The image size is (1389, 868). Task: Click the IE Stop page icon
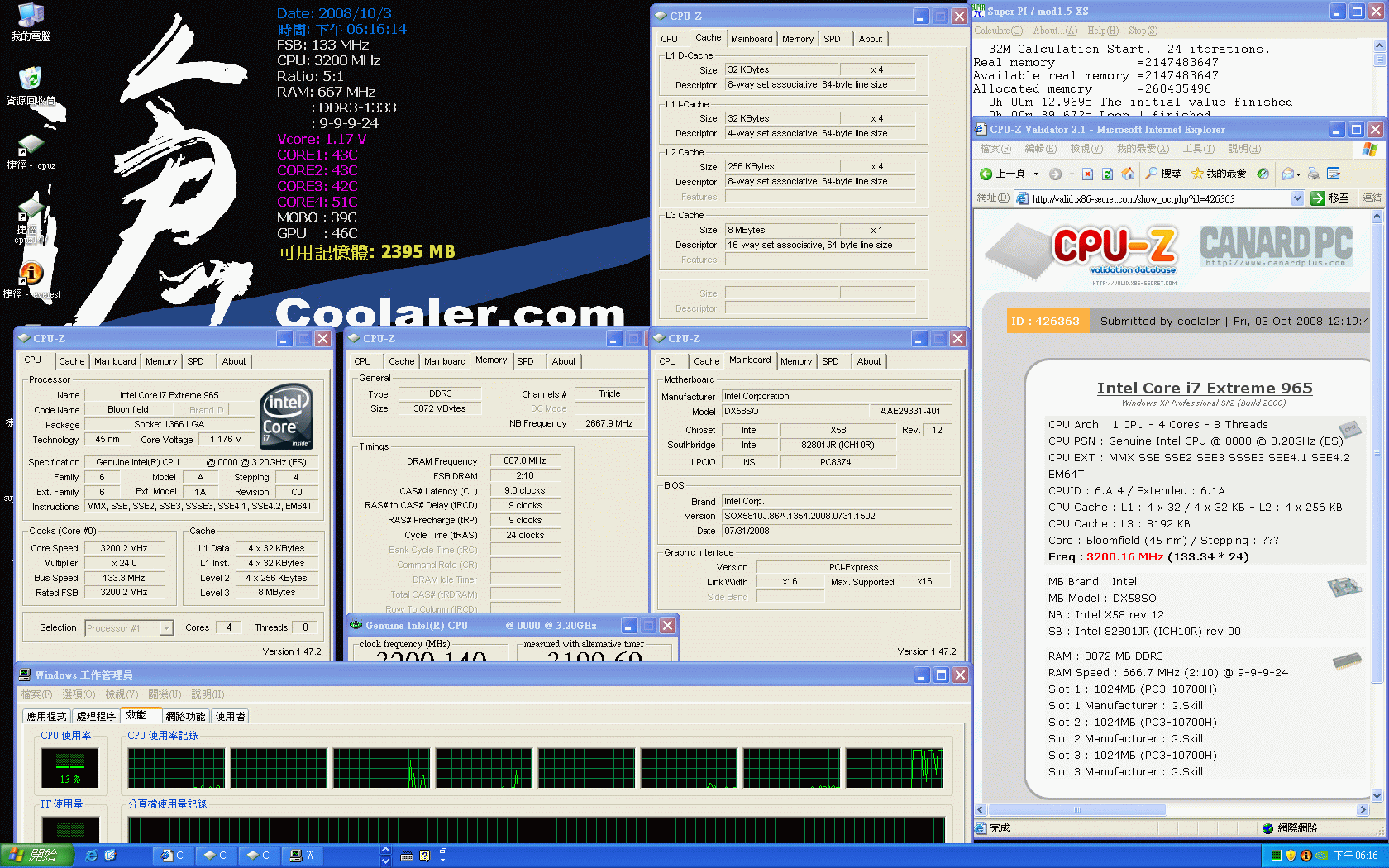pos(1087,174)
